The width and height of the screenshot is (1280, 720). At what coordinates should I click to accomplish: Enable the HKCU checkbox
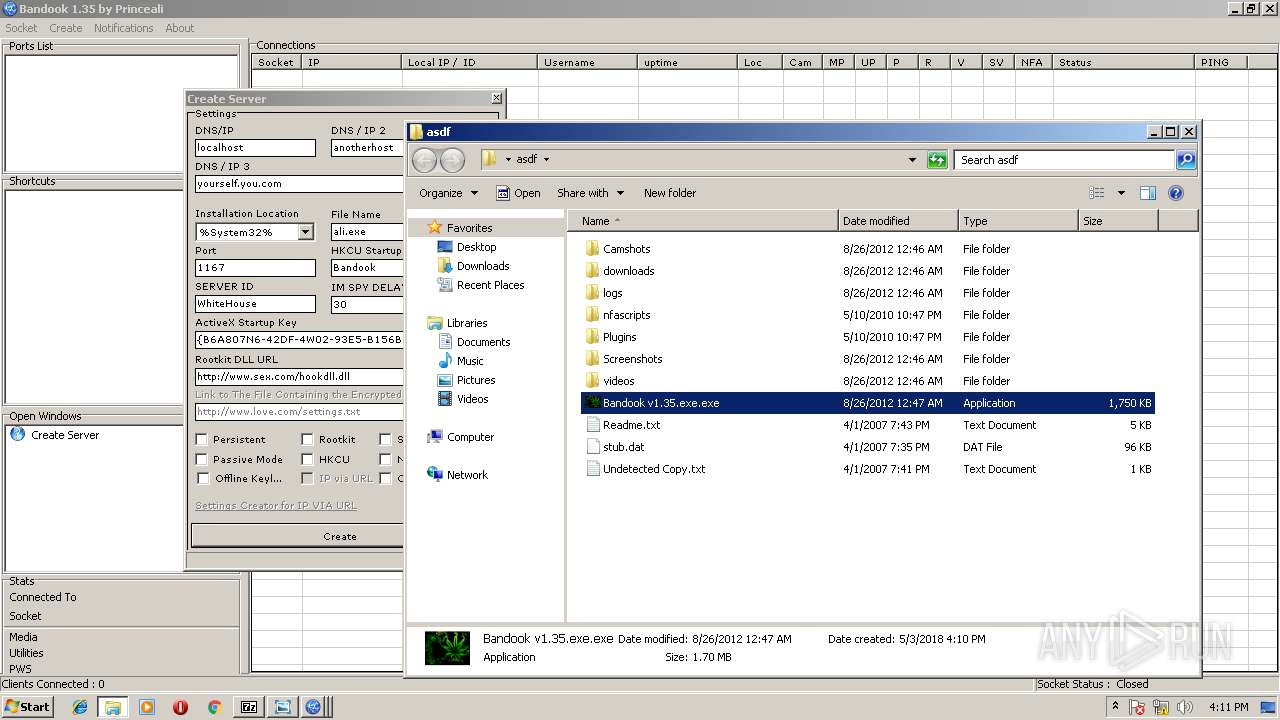[307, 459]
